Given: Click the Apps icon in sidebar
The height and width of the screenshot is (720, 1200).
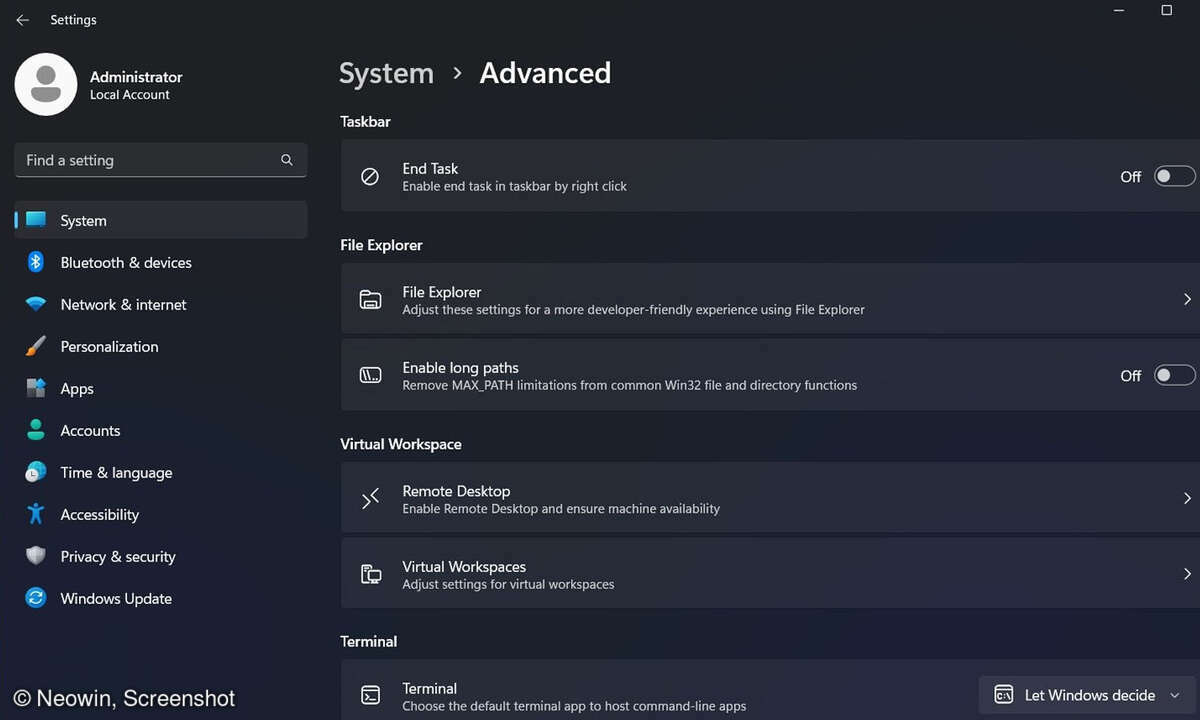Looking at the screenshot, I should pos(36,388).
